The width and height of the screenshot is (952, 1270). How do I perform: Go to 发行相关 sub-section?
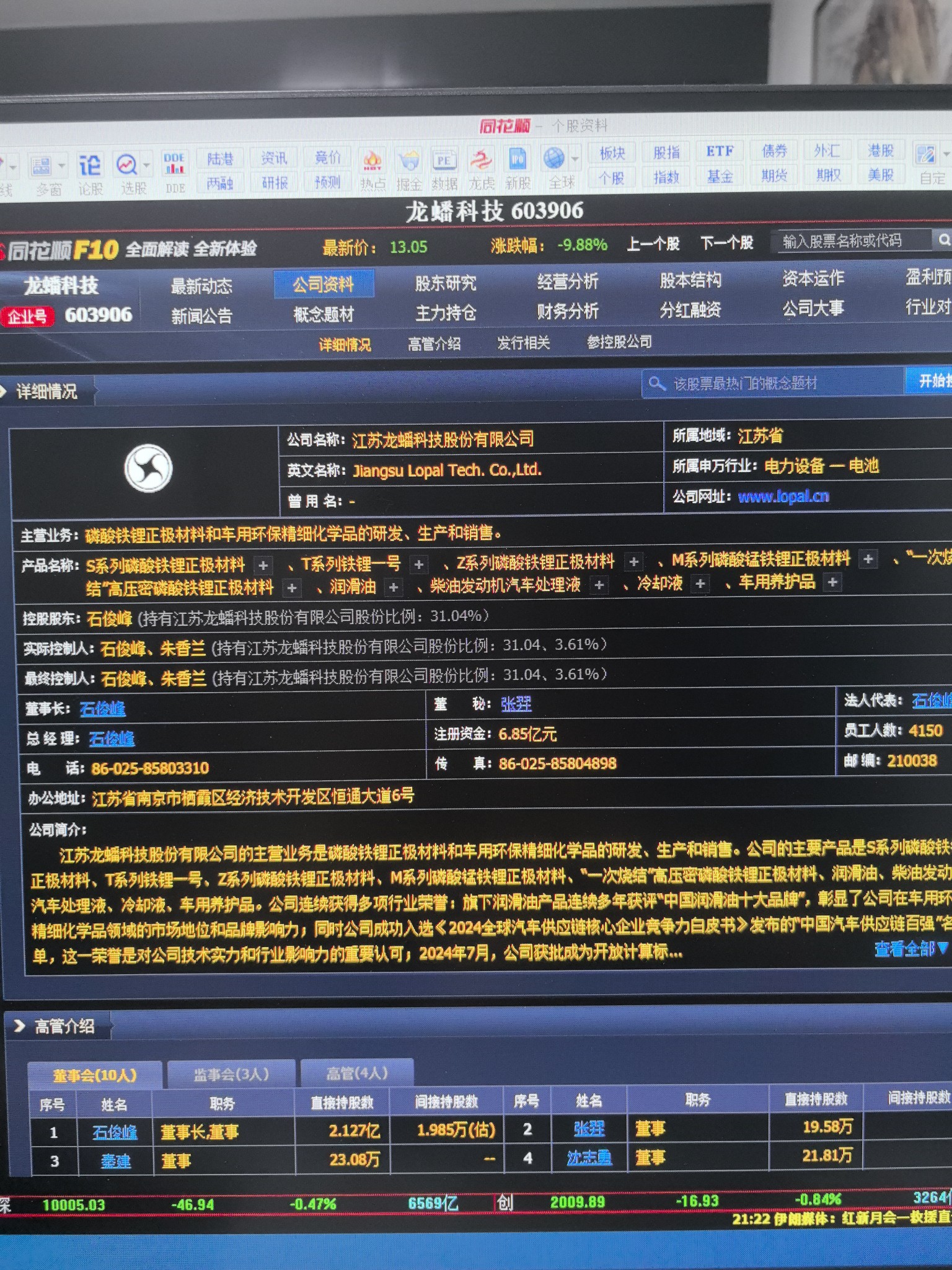[524, 342]
